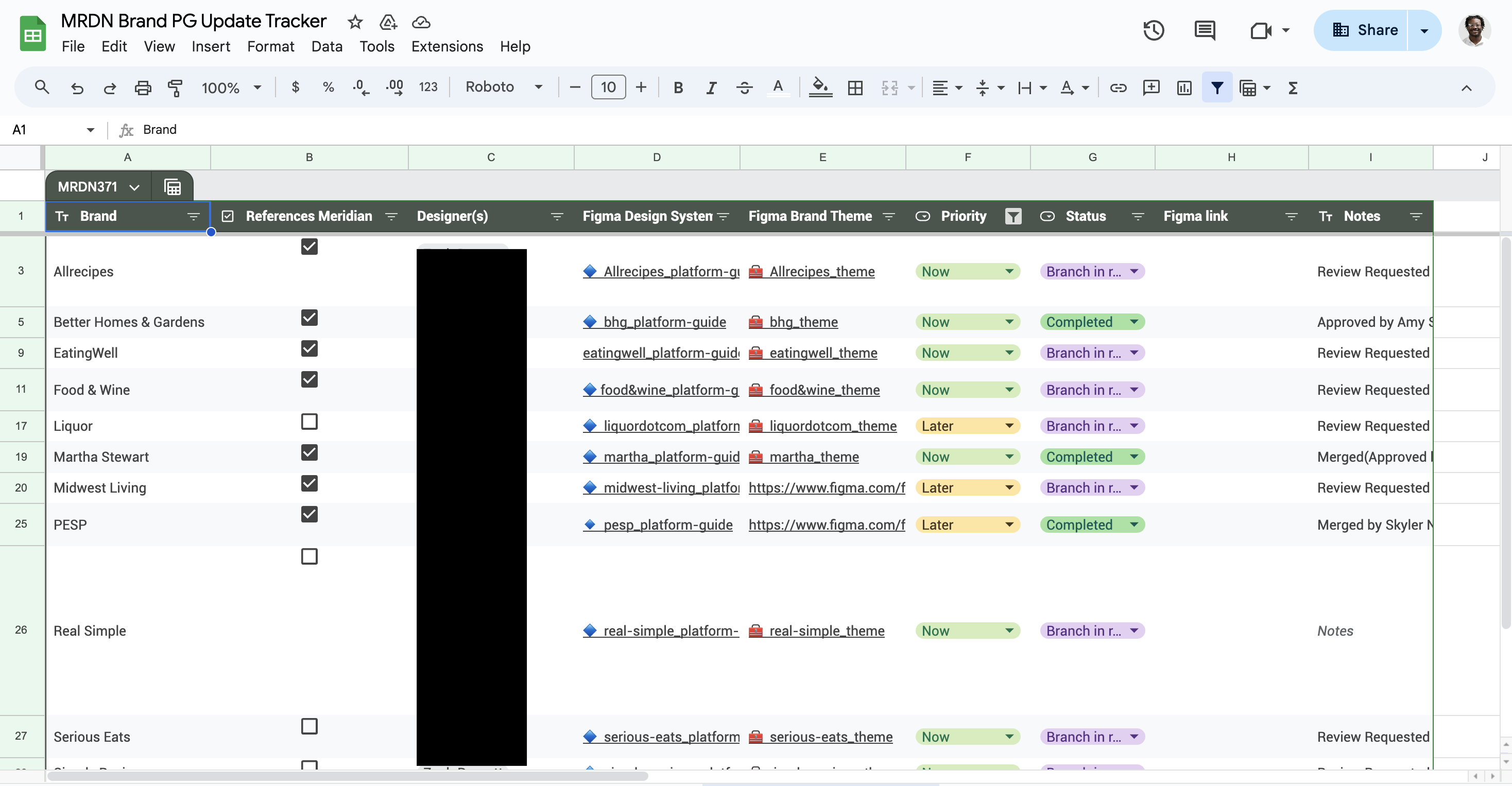Viewport: 1512px width, 786px height.
Task: Click the strikethrough formatting icon
Action: point(744,88)
